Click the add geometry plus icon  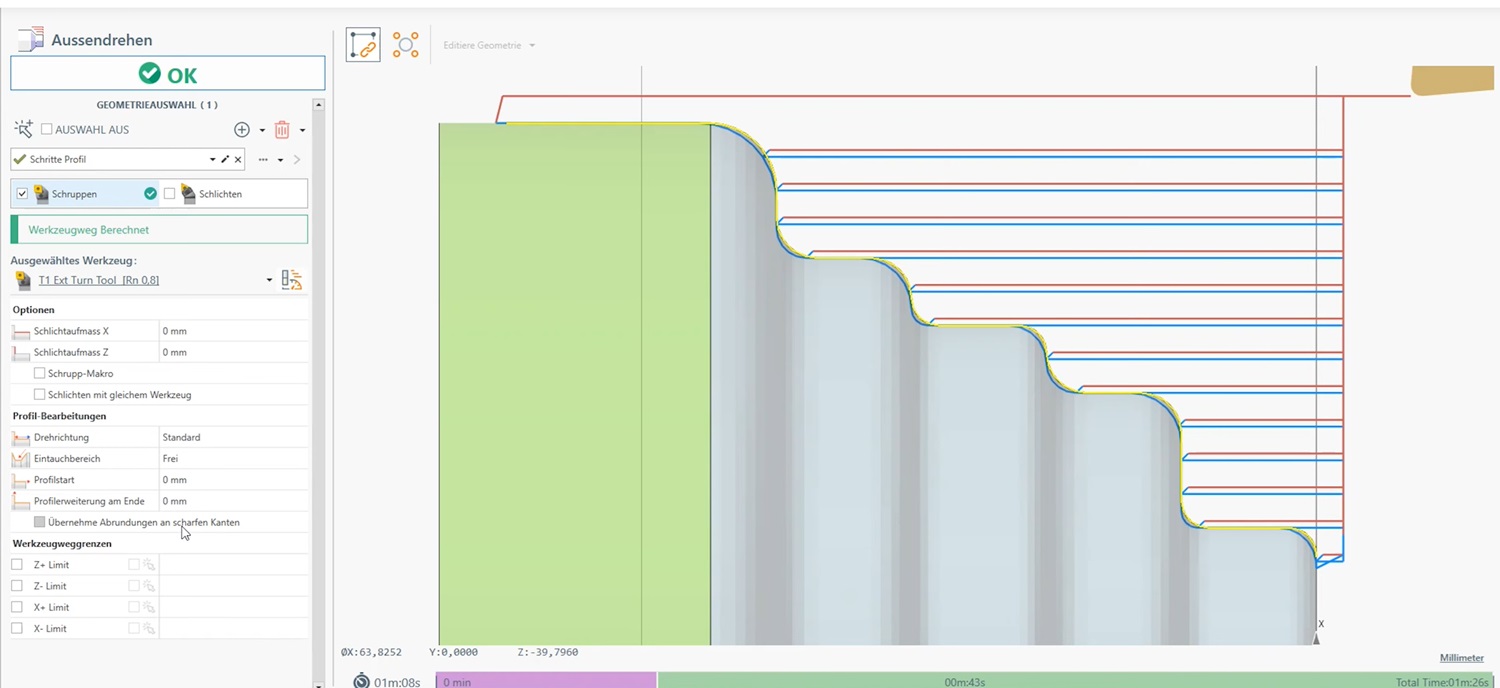pyautogui.click(x=241, y=130)
